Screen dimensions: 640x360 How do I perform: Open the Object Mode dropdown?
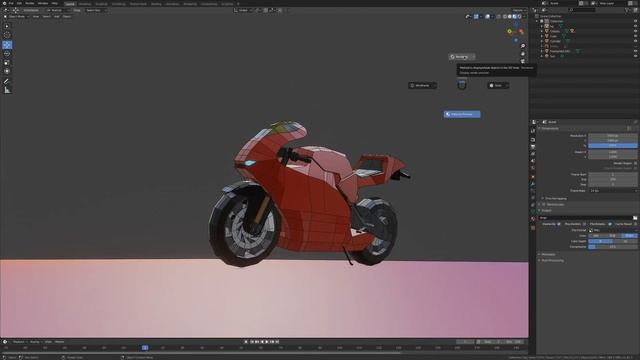coord(16,17)
